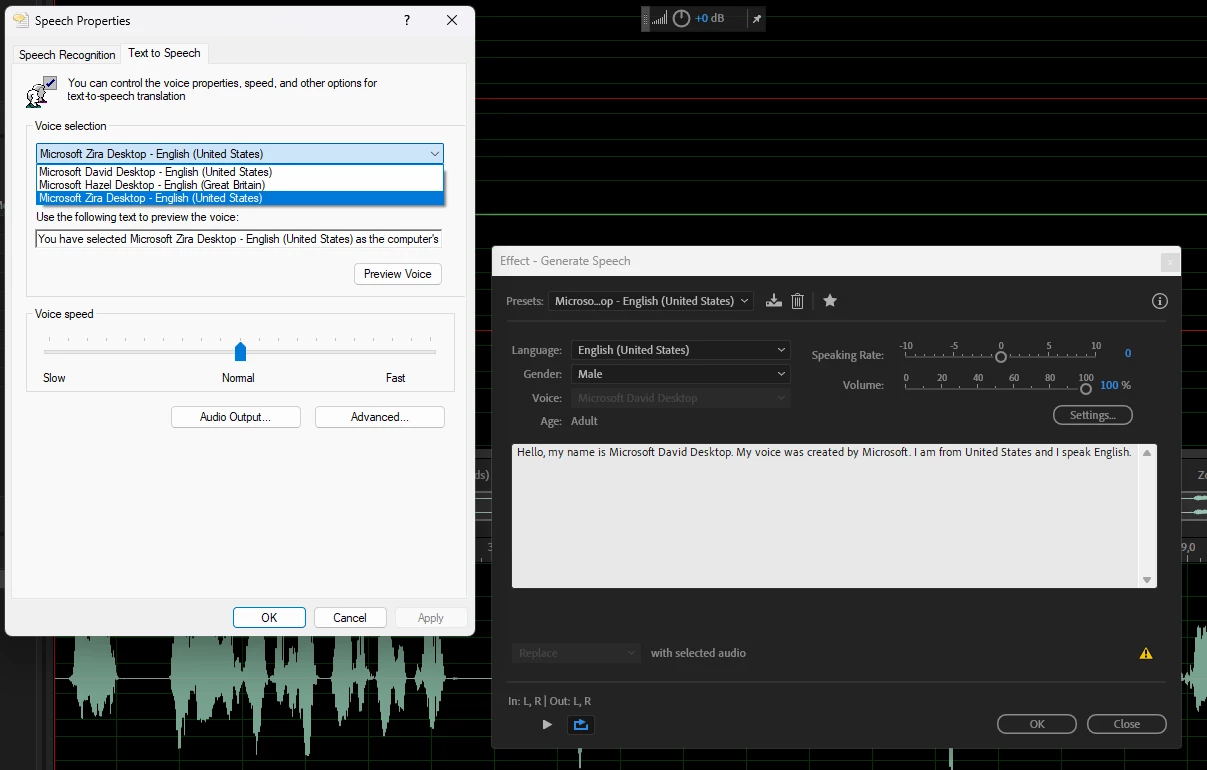Click the Volume slider handle at 100
This screenshot has height=770, width=1207.
click(x=1086, y=389)
